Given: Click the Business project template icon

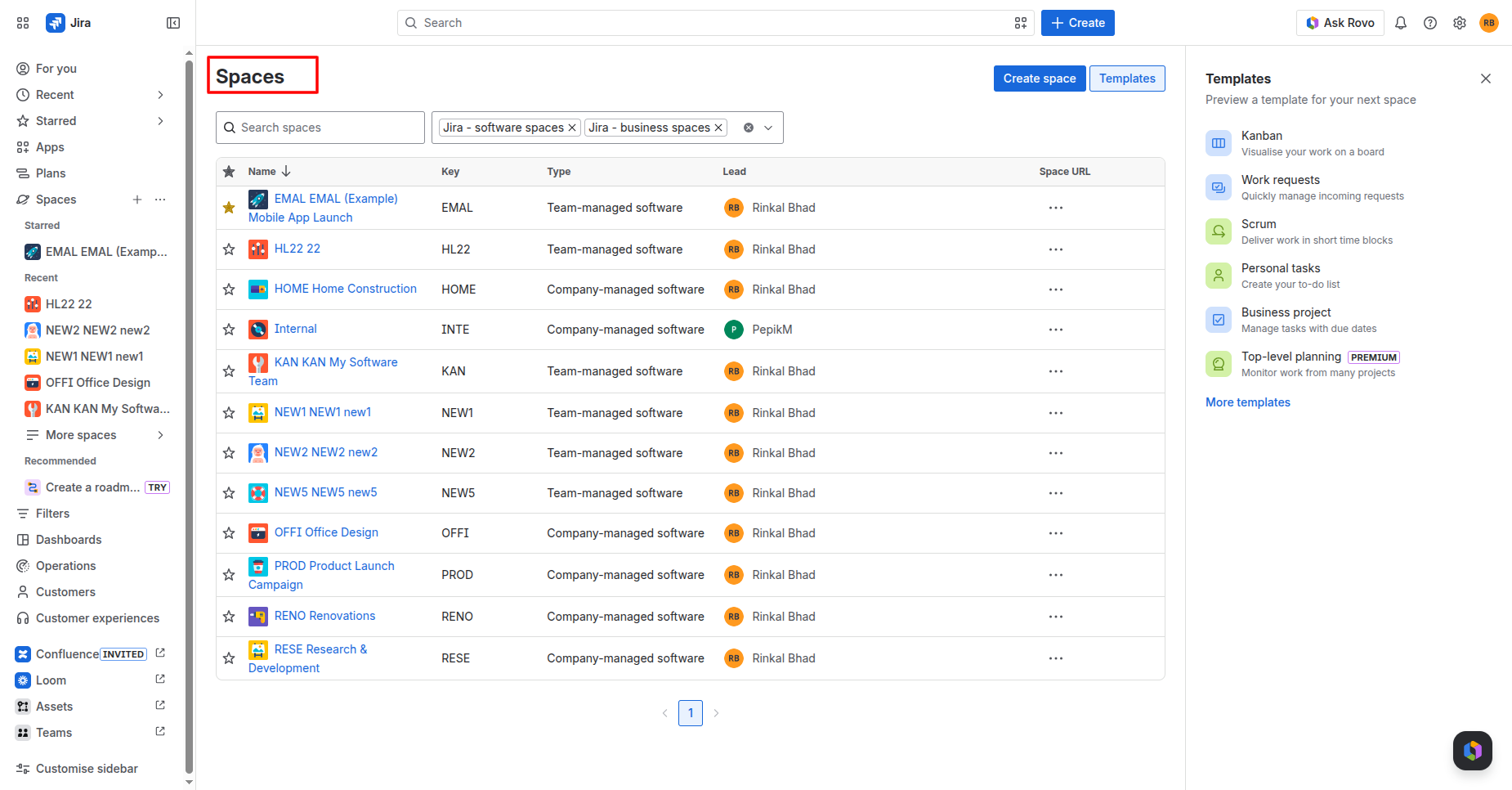Looking at the screenshot, I should [x=1219, y=320].
